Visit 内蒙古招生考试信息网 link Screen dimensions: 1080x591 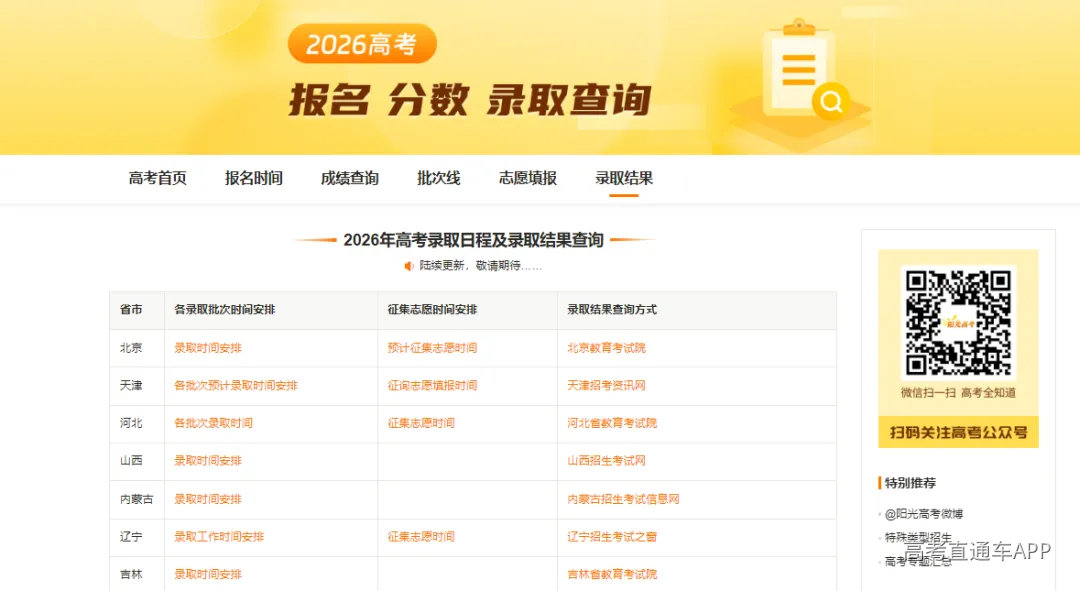[x=623, y=499]
